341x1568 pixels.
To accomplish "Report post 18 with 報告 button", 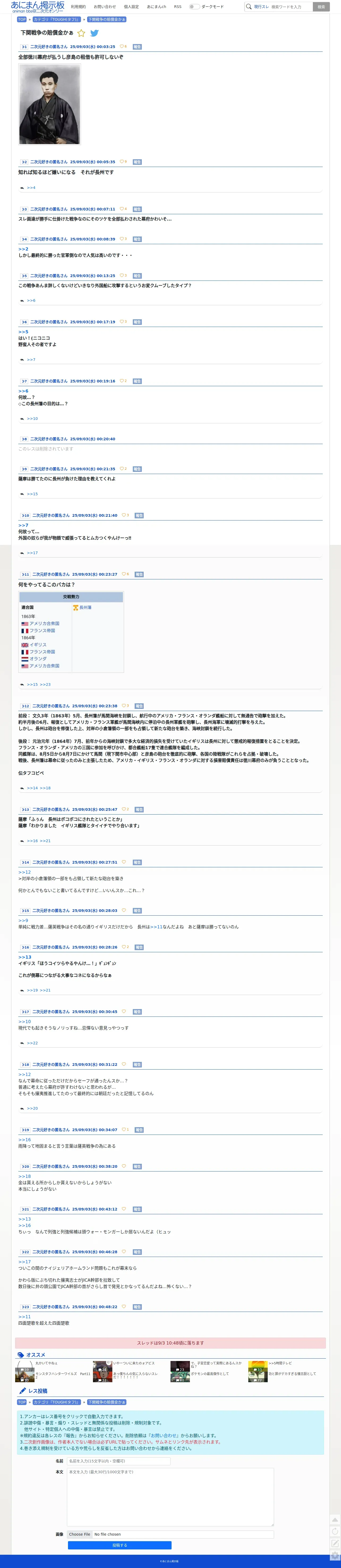I will (x=137, y=1065).
